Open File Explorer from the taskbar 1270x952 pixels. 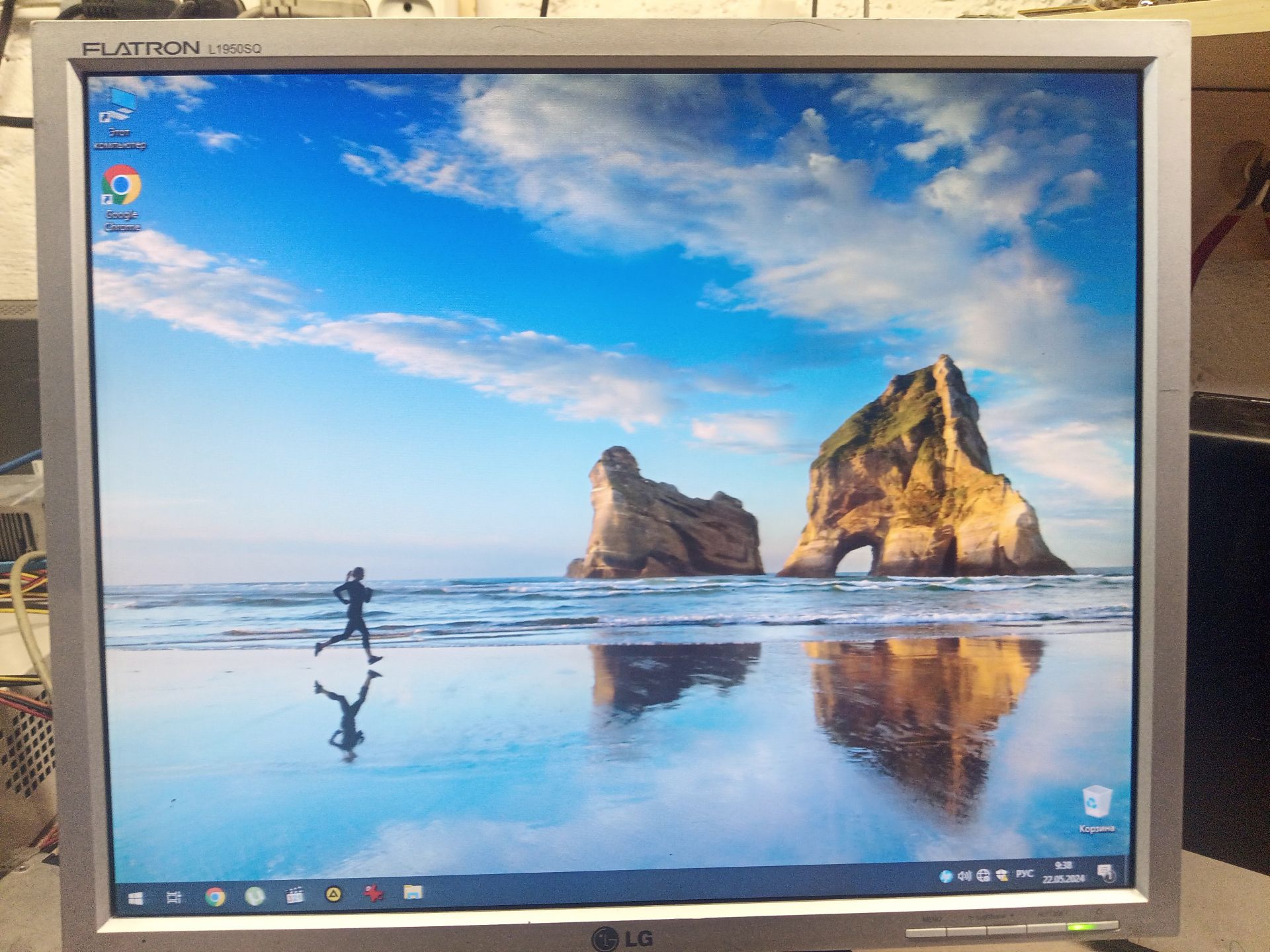[x=413, y=892]
